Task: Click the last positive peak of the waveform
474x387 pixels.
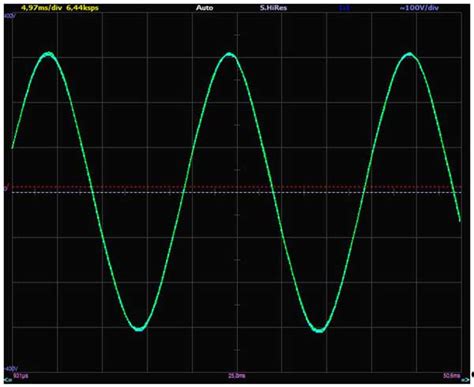Action: point(409,55)
